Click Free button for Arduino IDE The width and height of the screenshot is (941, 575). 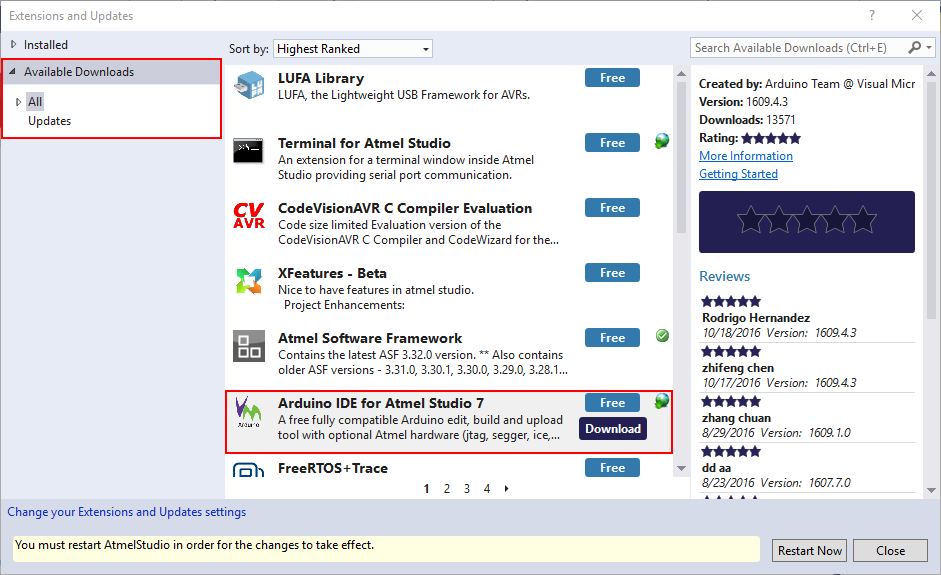612,403
